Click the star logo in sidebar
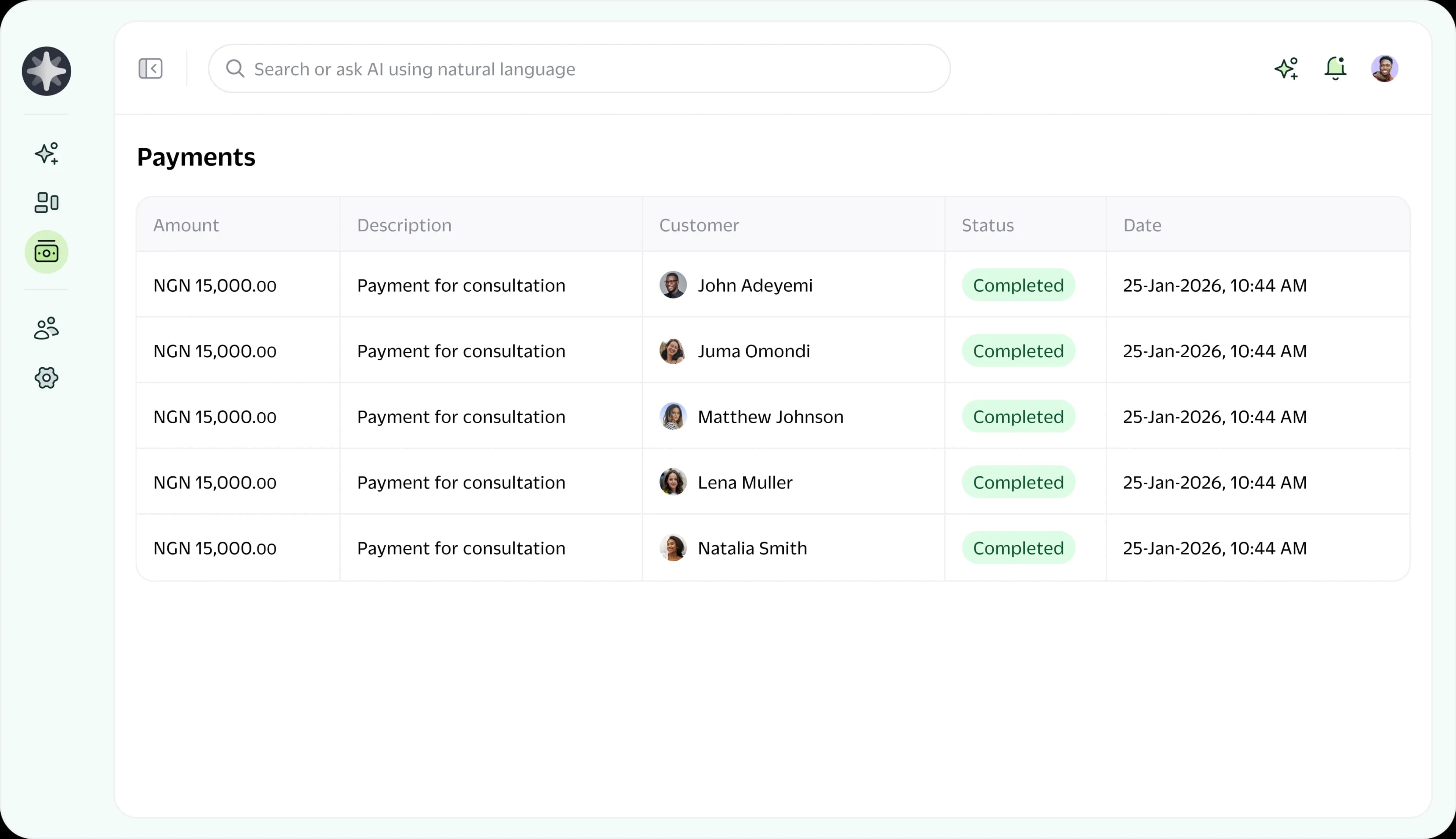The image size is (1456, 839). pos(47,71)
